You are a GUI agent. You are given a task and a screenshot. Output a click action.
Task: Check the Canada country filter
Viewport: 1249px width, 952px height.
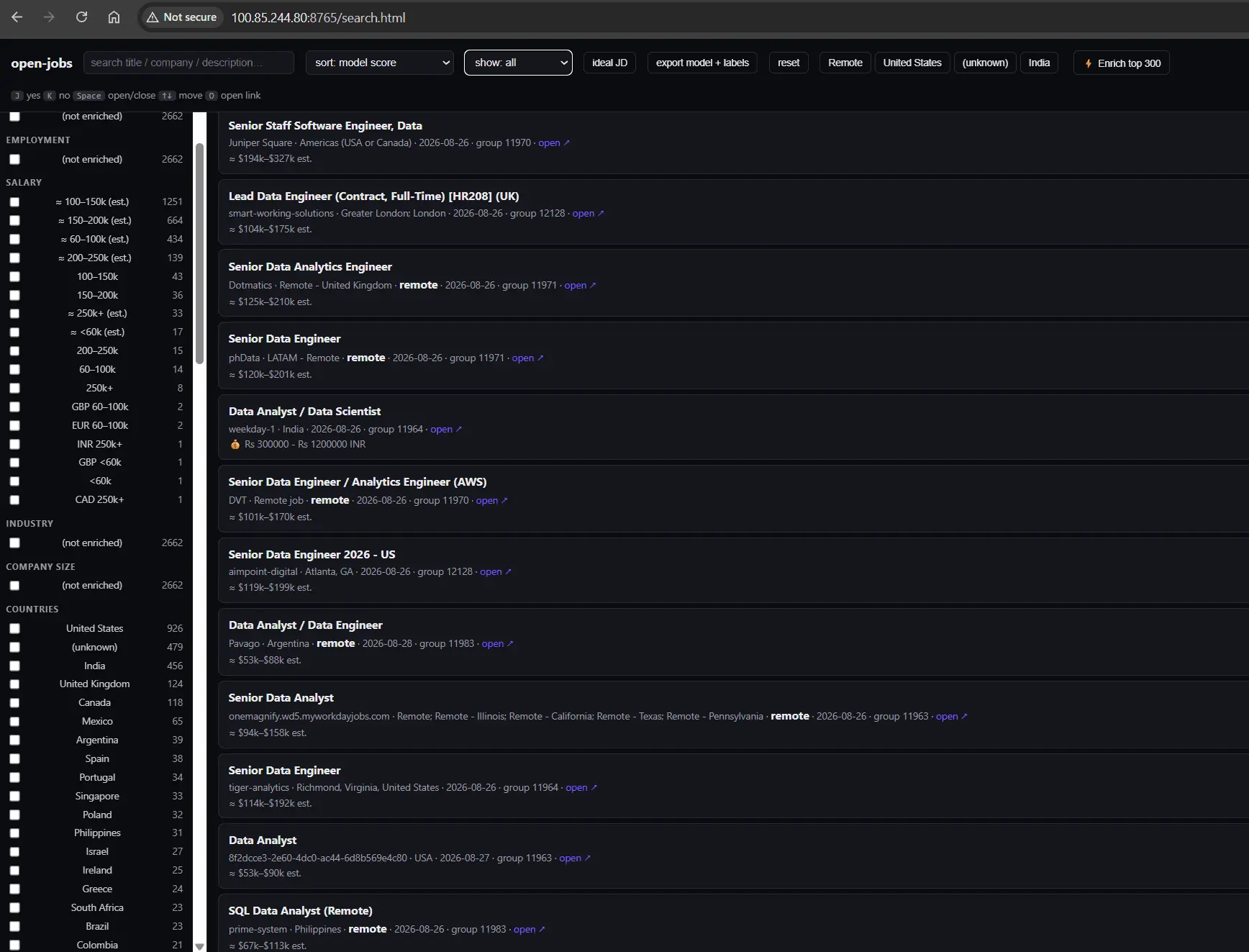pos(14,703)
